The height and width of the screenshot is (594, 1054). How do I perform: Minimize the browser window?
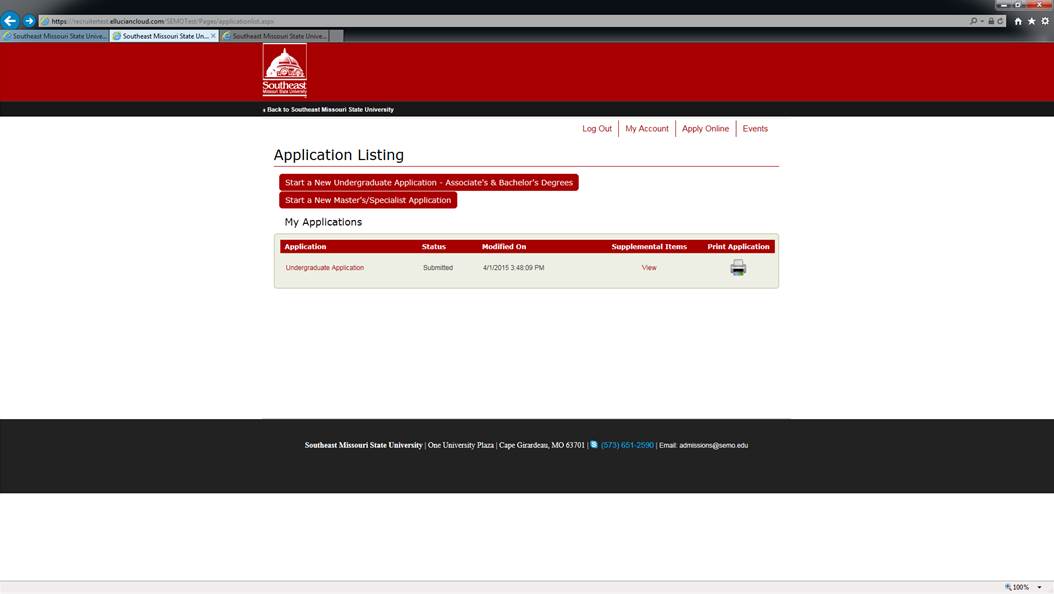tap(1004, 5)
